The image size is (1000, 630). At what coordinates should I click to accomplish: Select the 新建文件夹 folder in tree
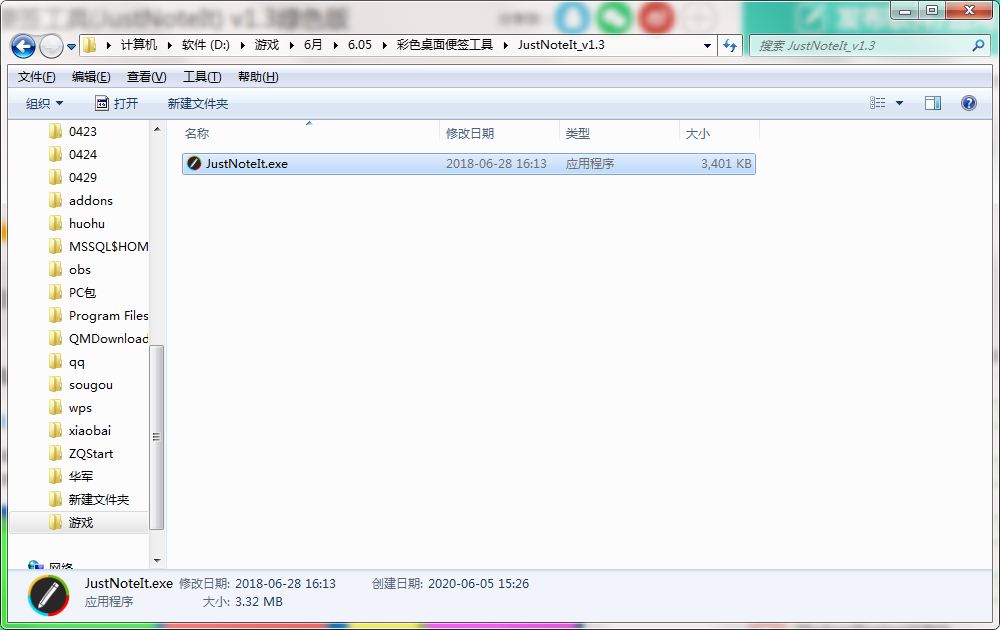99,499
